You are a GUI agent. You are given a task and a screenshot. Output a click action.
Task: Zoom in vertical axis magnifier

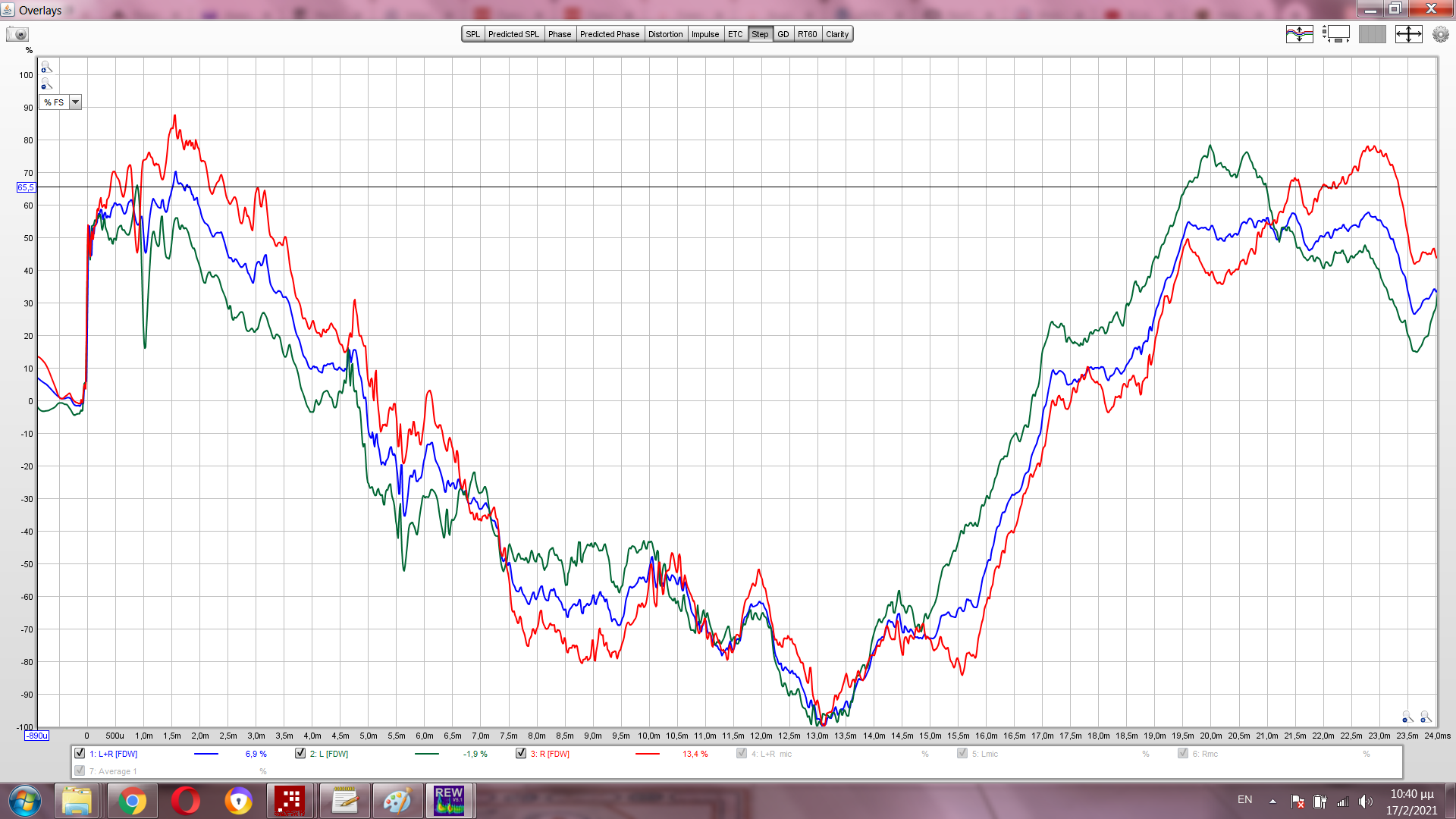(46, 67)
